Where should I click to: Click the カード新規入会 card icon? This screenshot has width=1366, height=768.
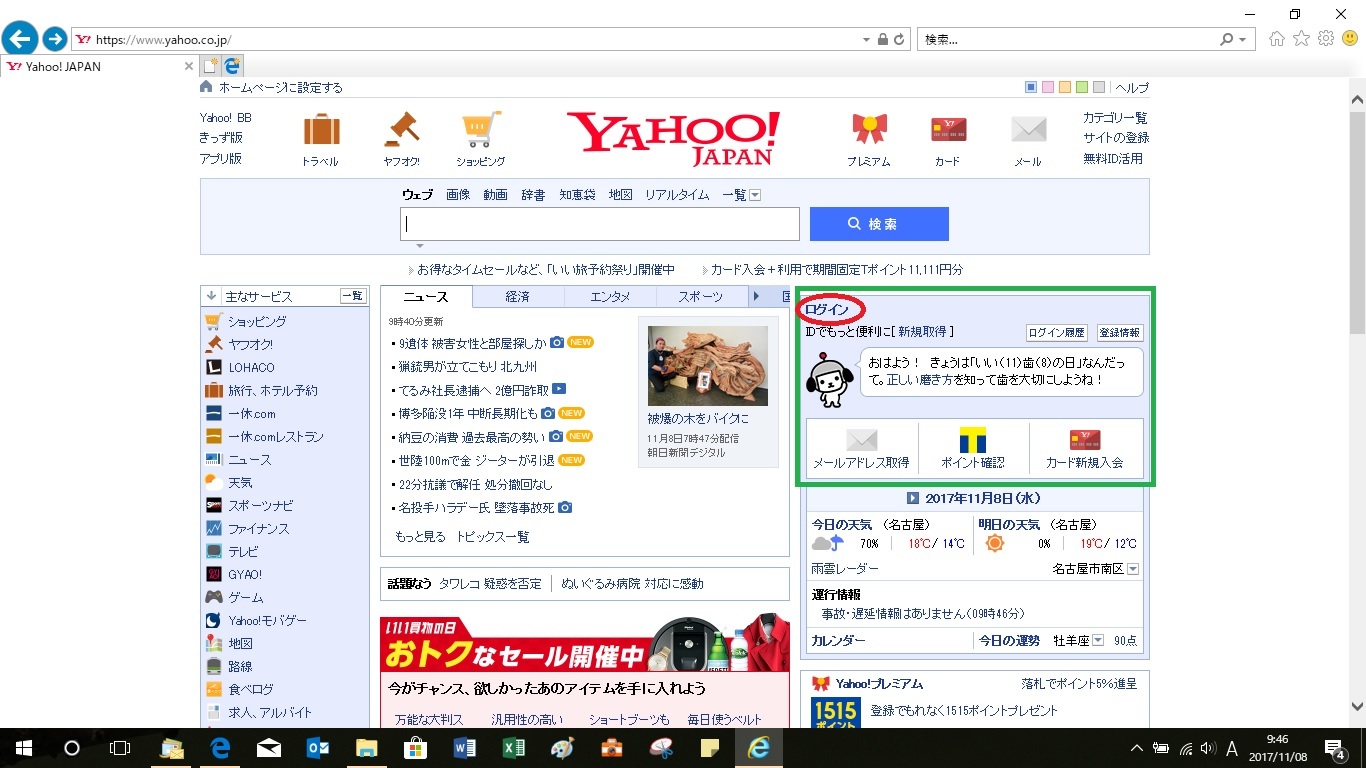1085,448
